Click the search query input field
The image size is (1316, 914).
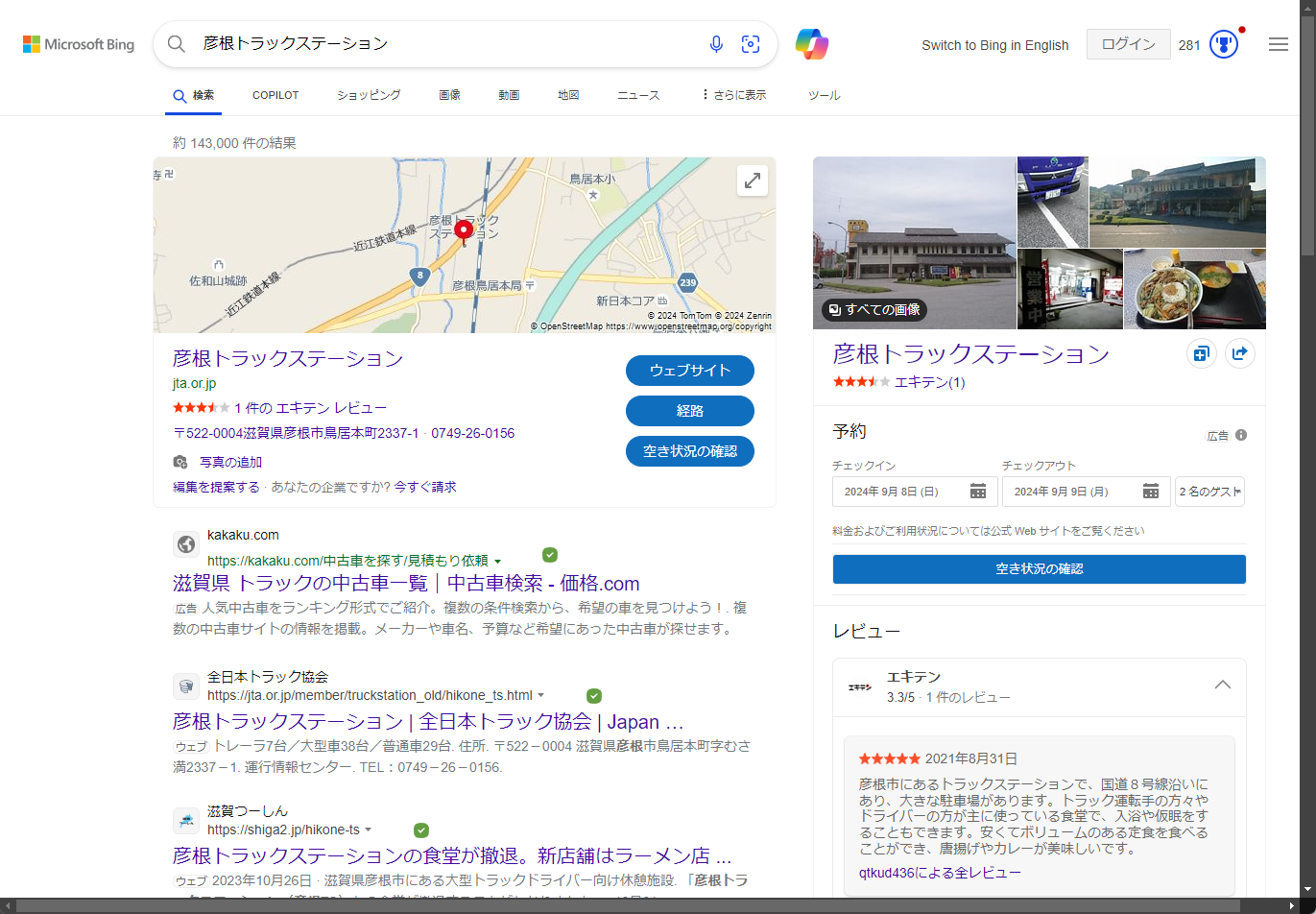(446, 44)
